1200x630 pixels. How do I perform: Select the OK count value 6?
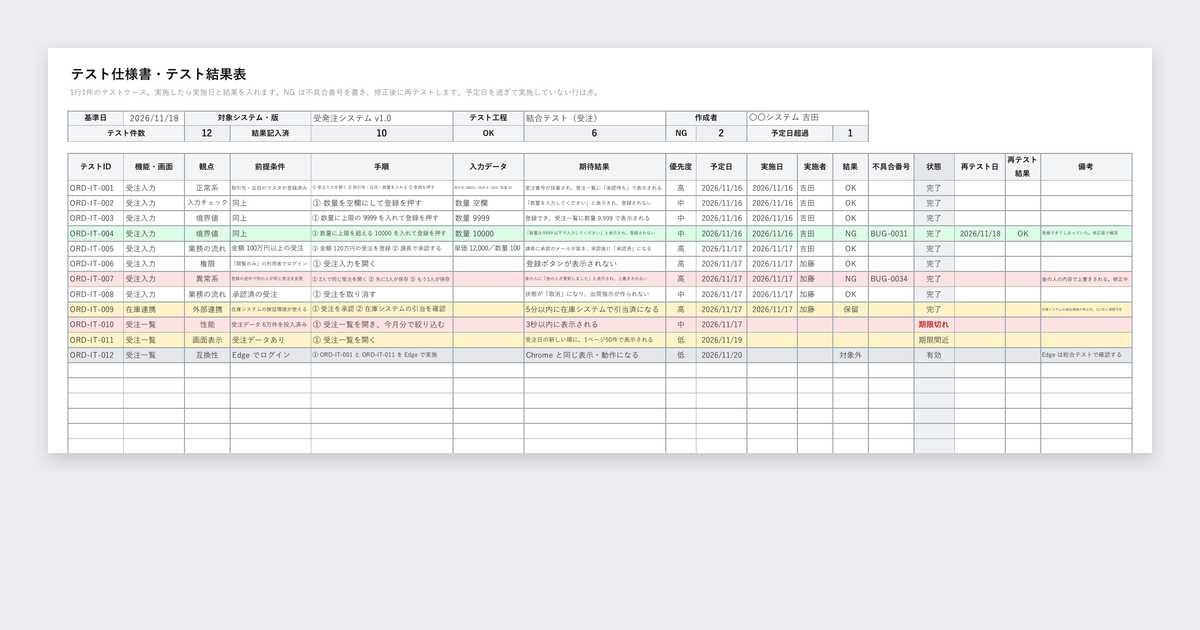click(x=595, y=133)
